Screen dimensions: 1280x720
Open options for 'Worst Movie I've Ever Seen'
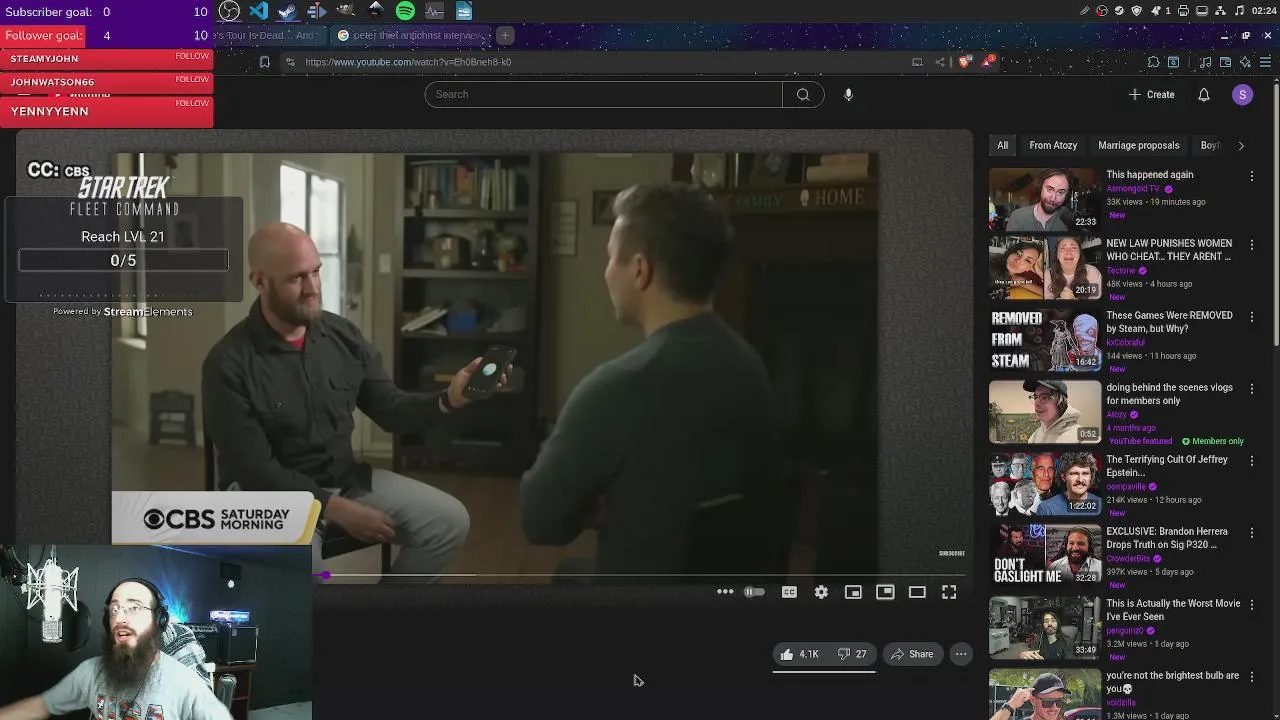tap(1251, 605)
